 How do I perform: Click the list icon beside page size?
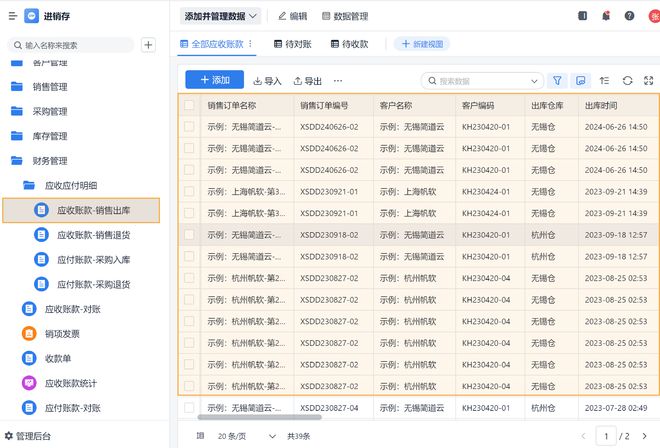[200, 436]
